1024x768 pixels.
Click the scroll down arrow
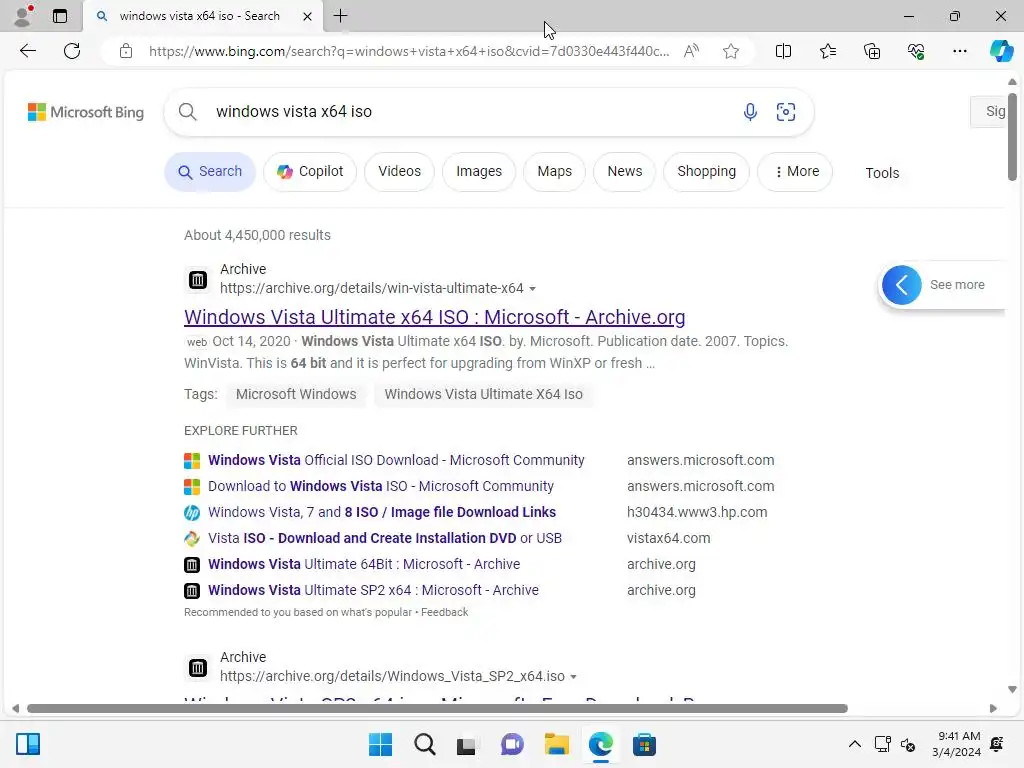pyautogui.click(x=1012, y=690)
